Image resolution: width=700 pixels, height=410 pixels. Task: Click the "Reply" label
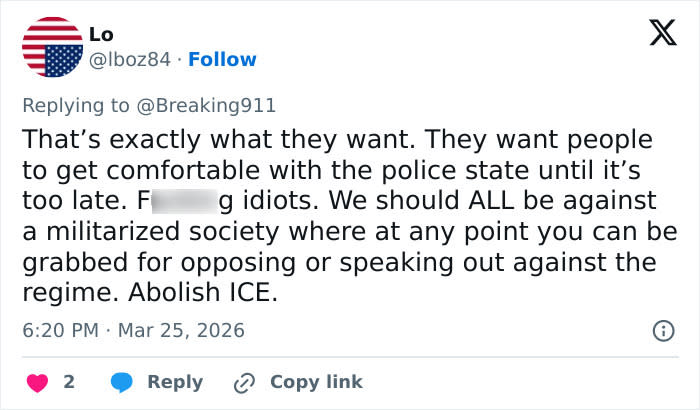(x=175, y=382)
